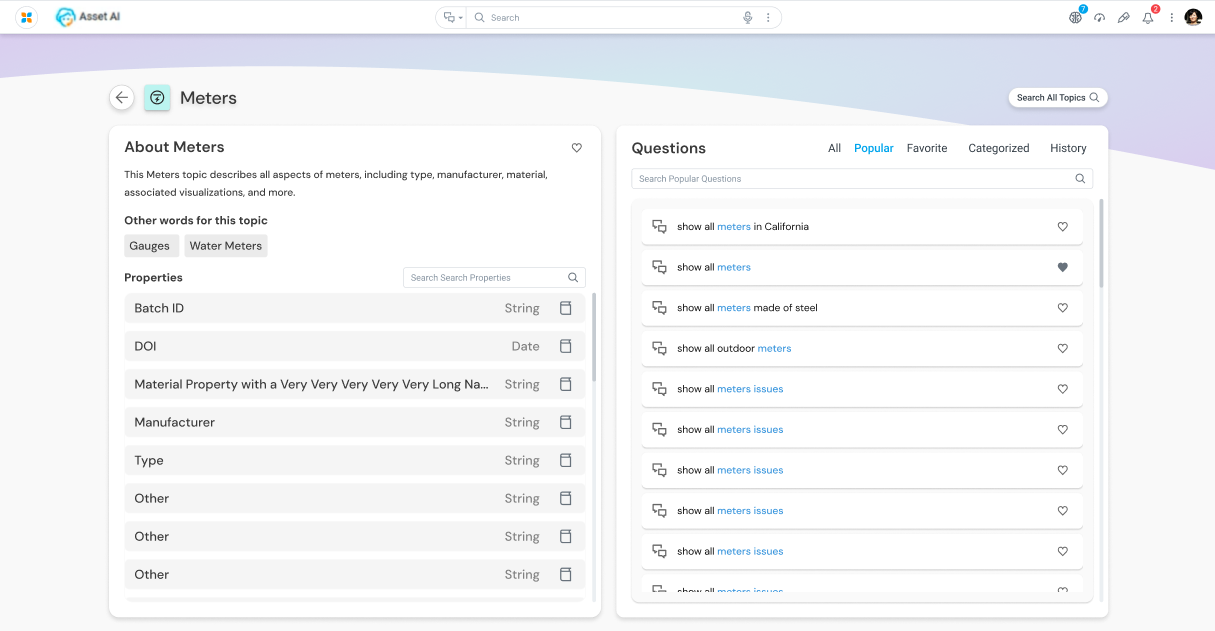Click the microphone icon in search bar

click(747, 18)
